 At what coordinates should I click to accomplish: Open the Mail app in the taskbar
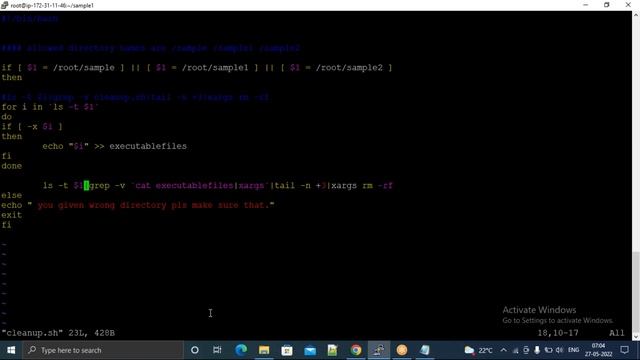click(x=310, y=350)
